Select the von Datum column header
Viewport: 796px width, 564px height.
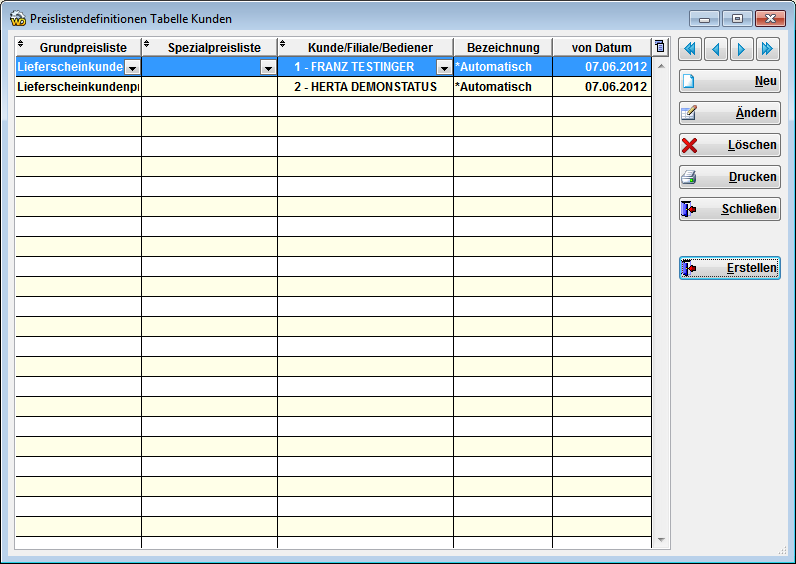[x=602, y=47]
